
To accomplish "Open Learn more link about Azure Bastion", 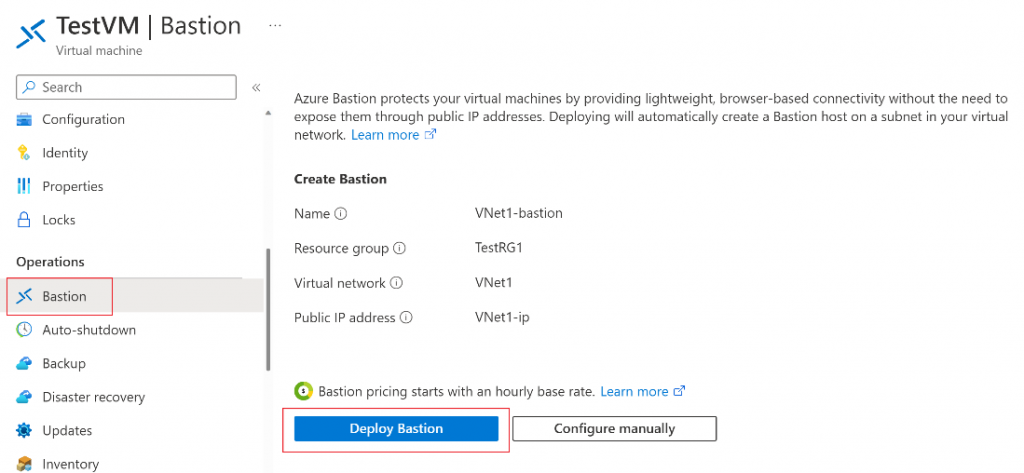I will pos(393,135).
